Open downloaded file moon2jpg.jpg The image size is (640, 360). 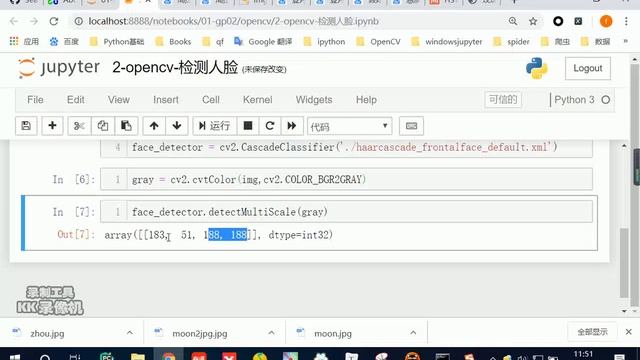tap(200, 333)
